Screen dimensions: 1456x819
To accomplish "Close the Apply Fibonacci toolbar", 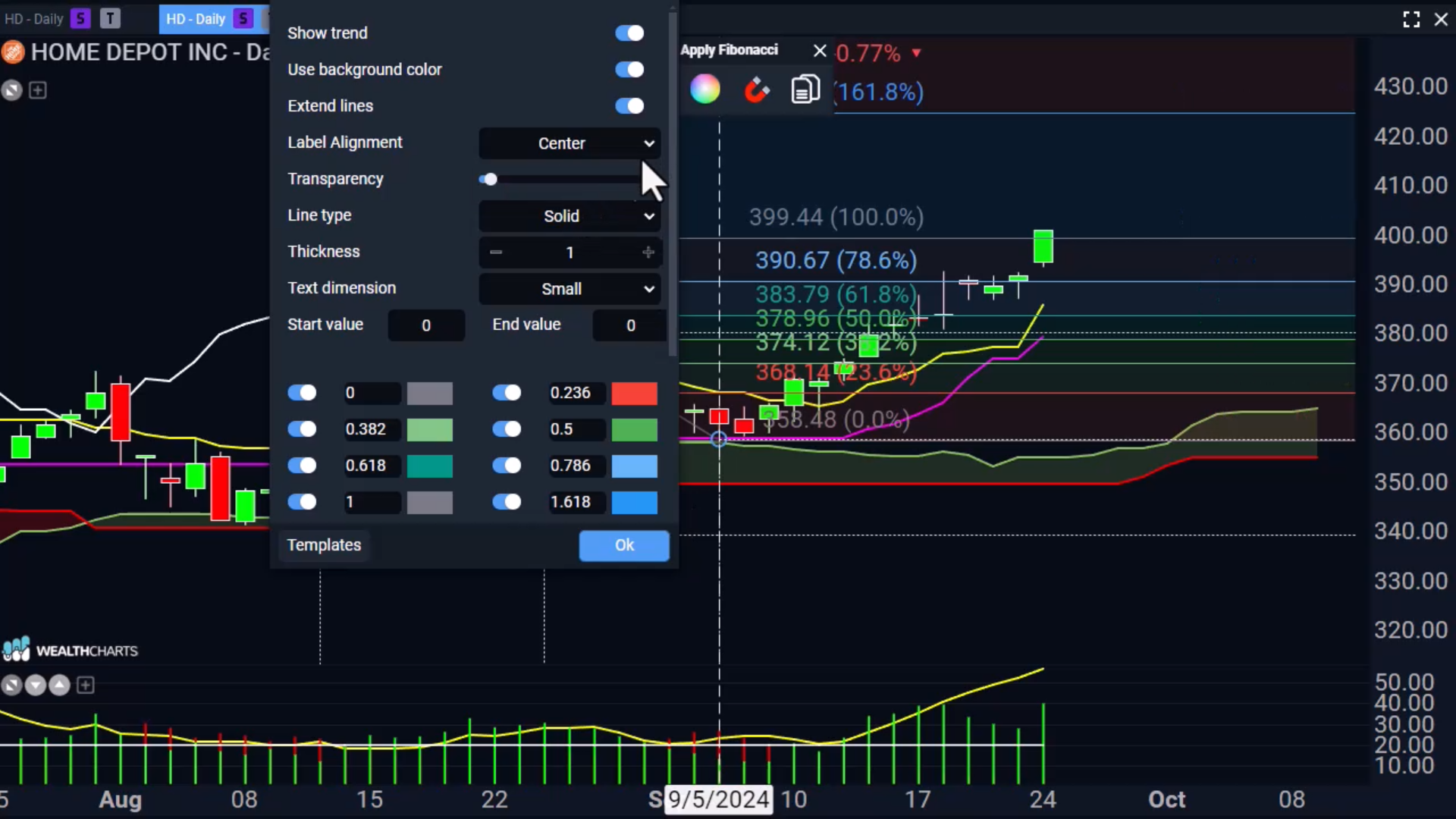I will [x=820, y=50].
